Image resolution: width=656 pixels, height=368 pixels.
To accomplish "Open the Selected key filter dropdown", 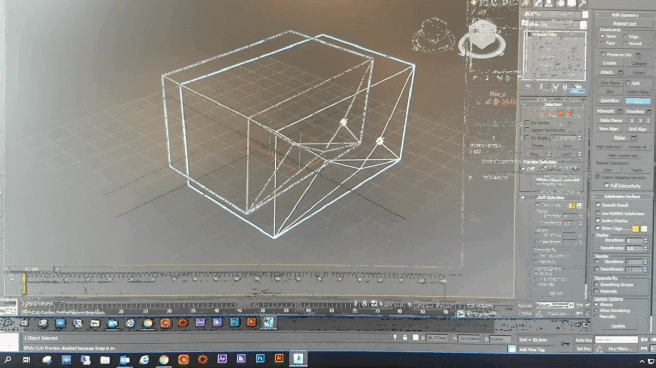I will click(616, 340).
